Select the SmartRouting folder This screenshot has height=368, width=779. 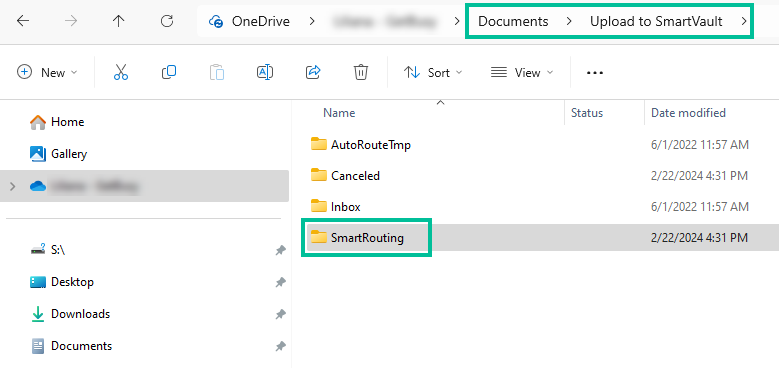367,237
